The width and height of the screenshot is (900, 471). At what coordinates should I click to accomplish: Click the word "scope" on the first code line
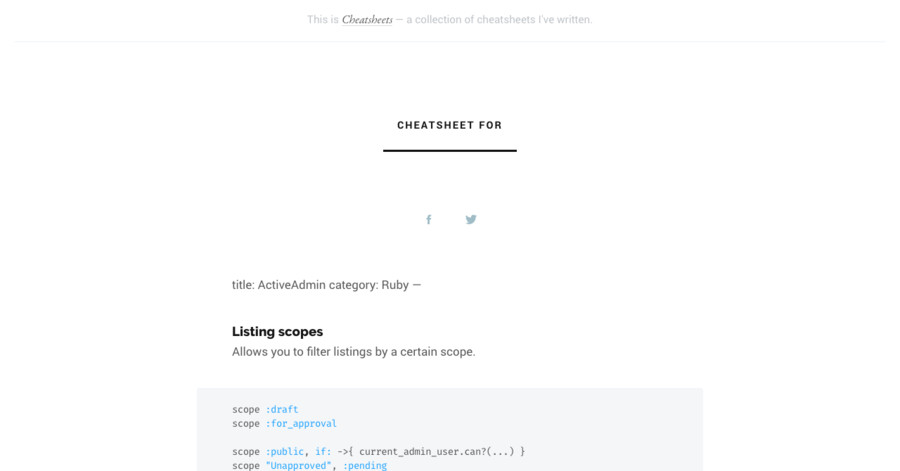246,409
